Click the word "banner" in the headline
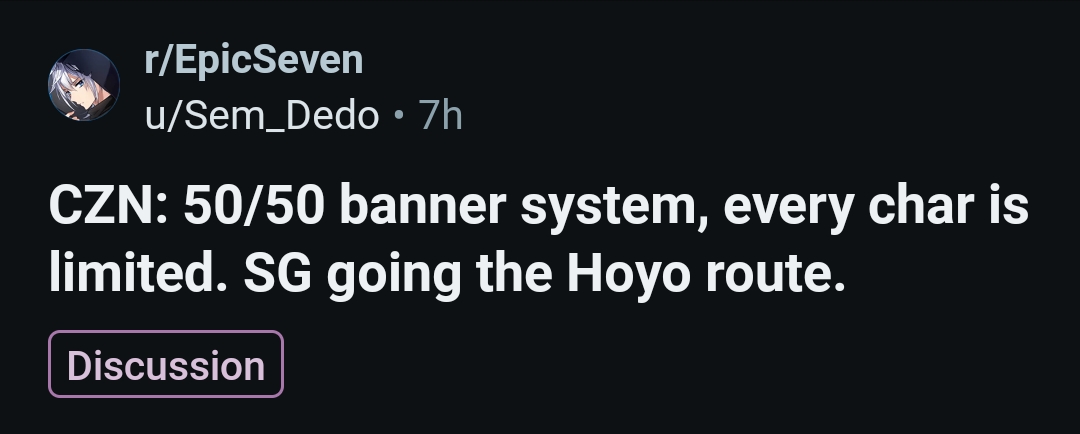Viewport: 1080px width, 434px height. pyautogui.click(x=423, y=206)
